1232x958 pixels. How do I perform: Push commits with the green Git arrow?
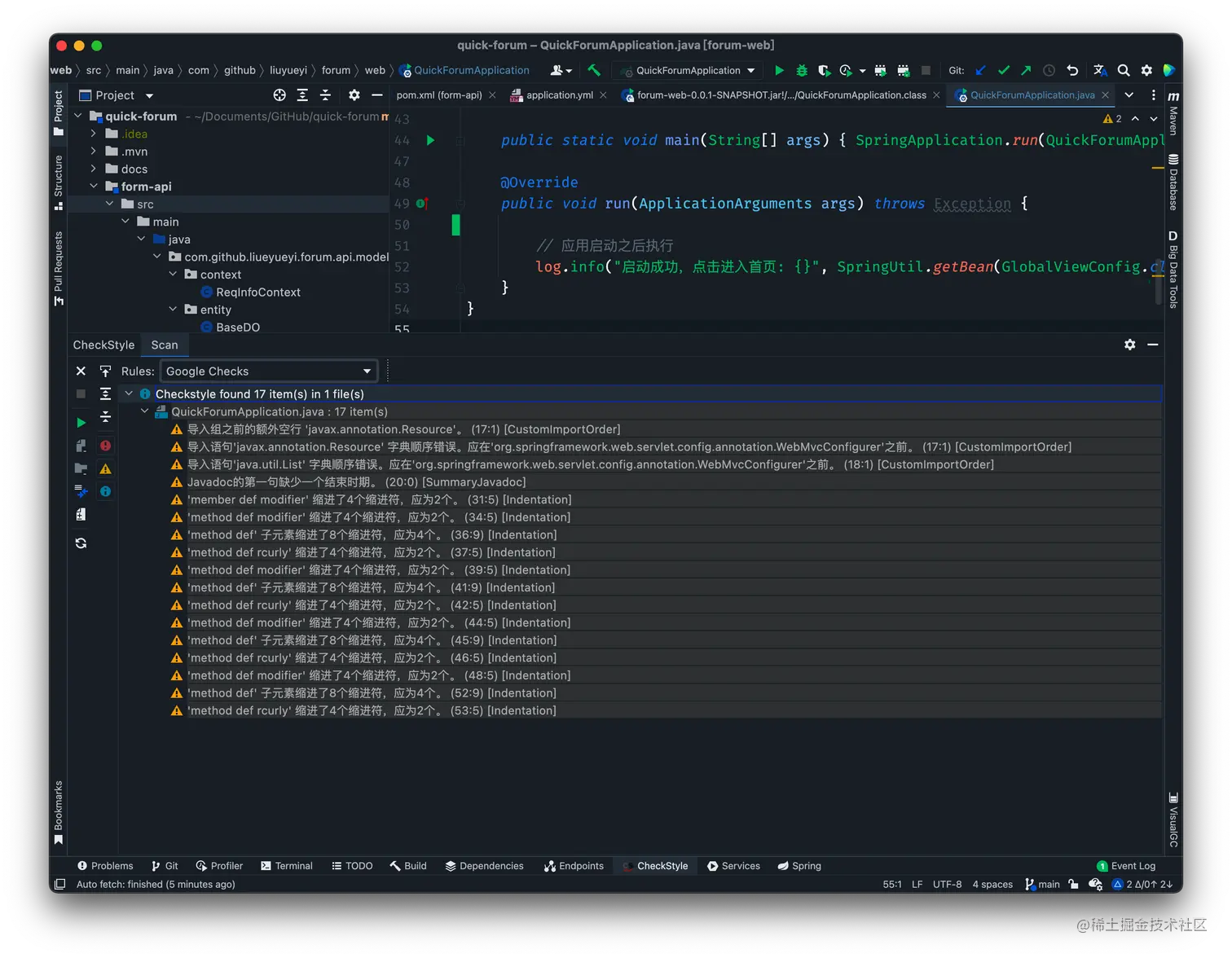click(1026, 71)
